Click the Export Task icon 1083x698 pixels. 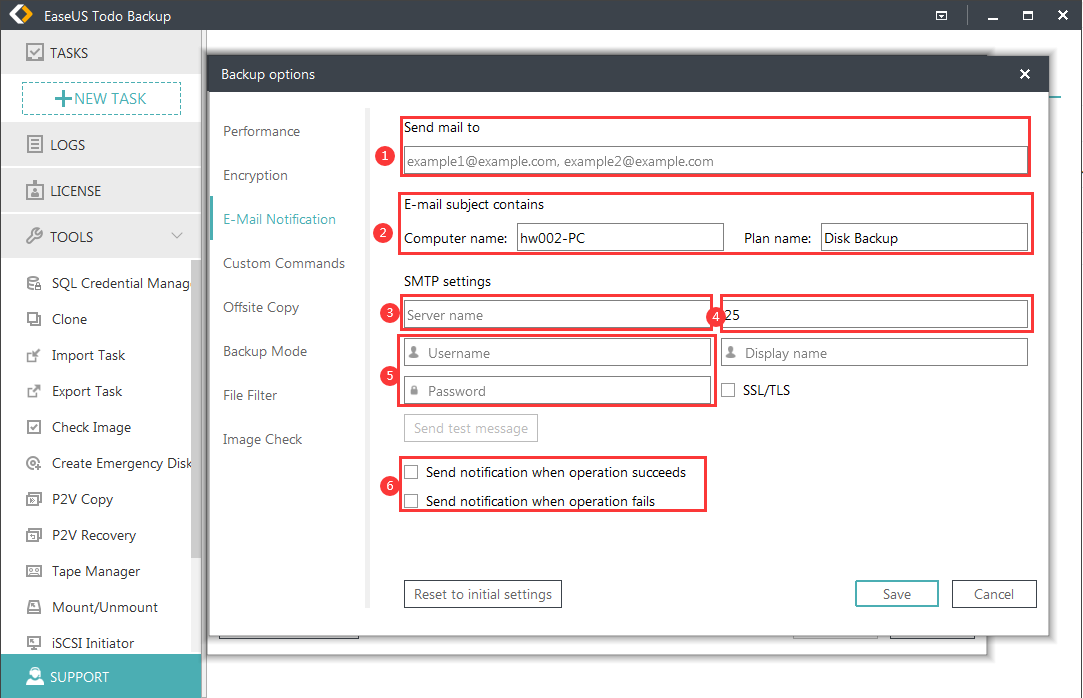pos(34,391)
